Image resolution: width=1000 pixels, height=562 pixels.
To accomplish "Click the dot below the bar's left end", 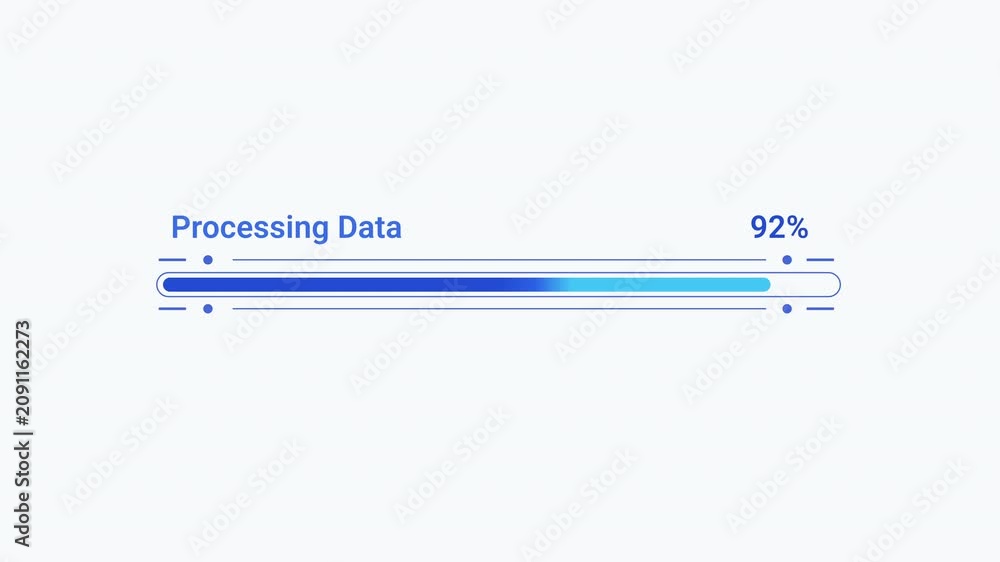I will click(208, 309).
